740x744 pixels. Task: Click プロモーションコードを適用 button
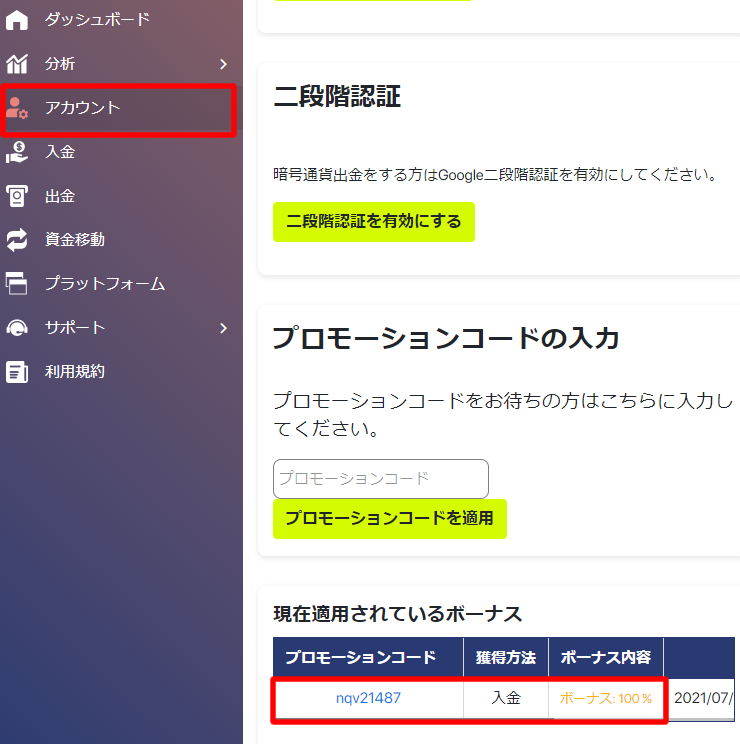(390, 519)
